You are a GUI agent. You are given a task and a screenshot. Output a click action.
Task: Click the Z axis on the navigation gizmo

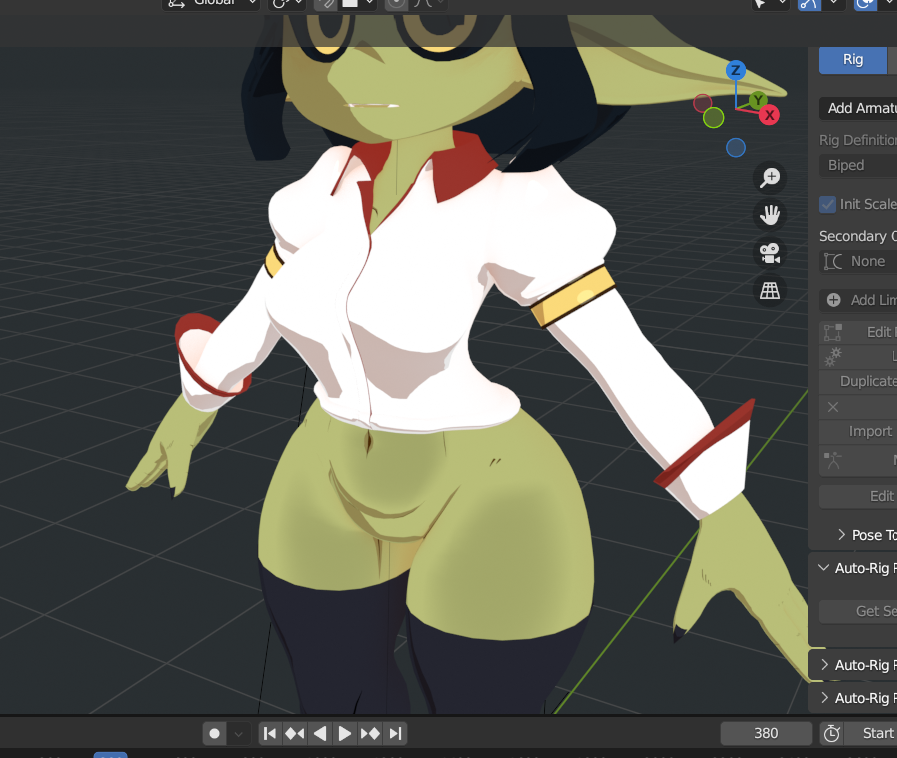(736, 70)
